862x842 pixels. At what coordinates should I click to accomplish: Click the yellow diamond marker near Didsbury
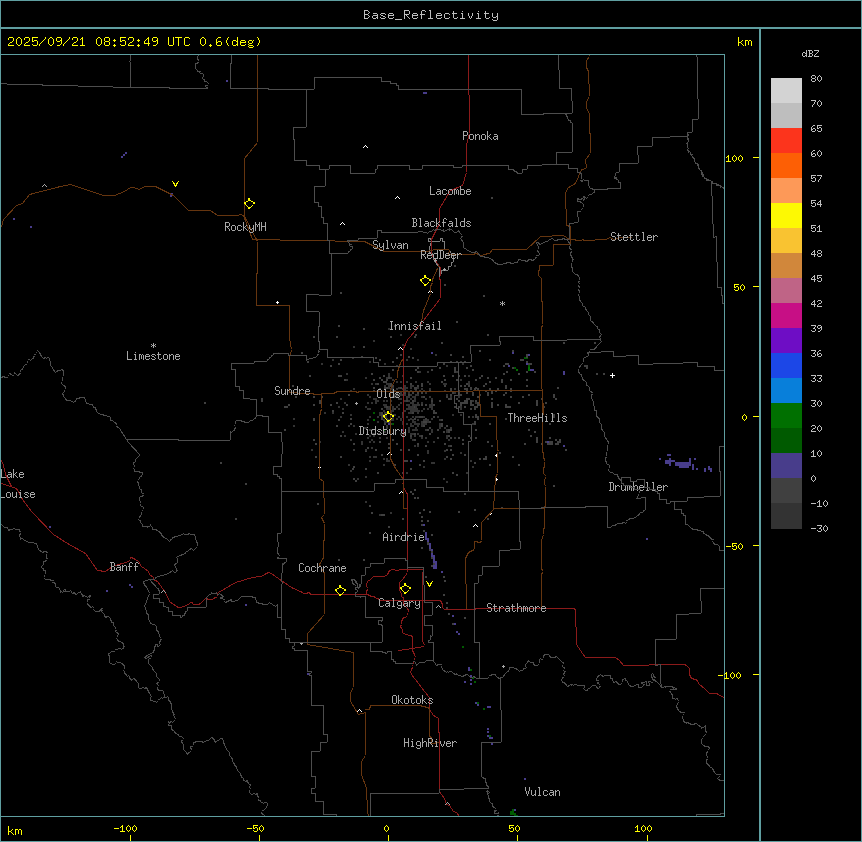[x=388, y=417]
